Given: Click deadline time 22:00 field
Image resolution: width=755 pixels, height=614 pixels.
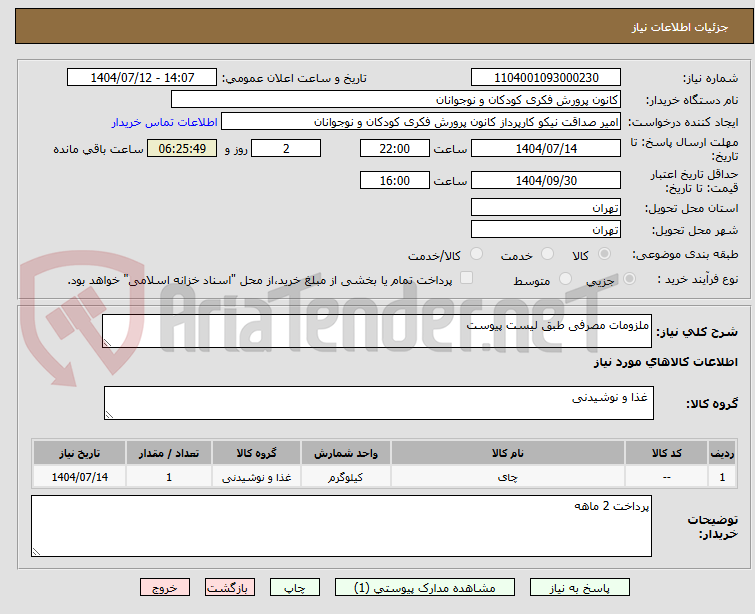Looking at the screenshot, I should point(394,148).
